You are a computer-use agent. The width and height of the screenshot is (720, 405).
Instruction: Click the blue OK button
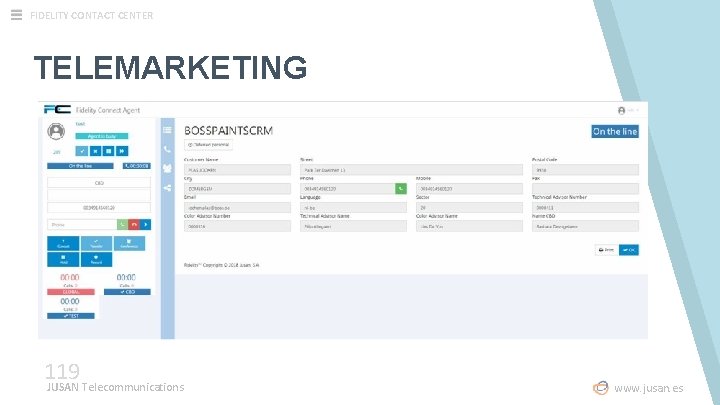tap(629, 250)
